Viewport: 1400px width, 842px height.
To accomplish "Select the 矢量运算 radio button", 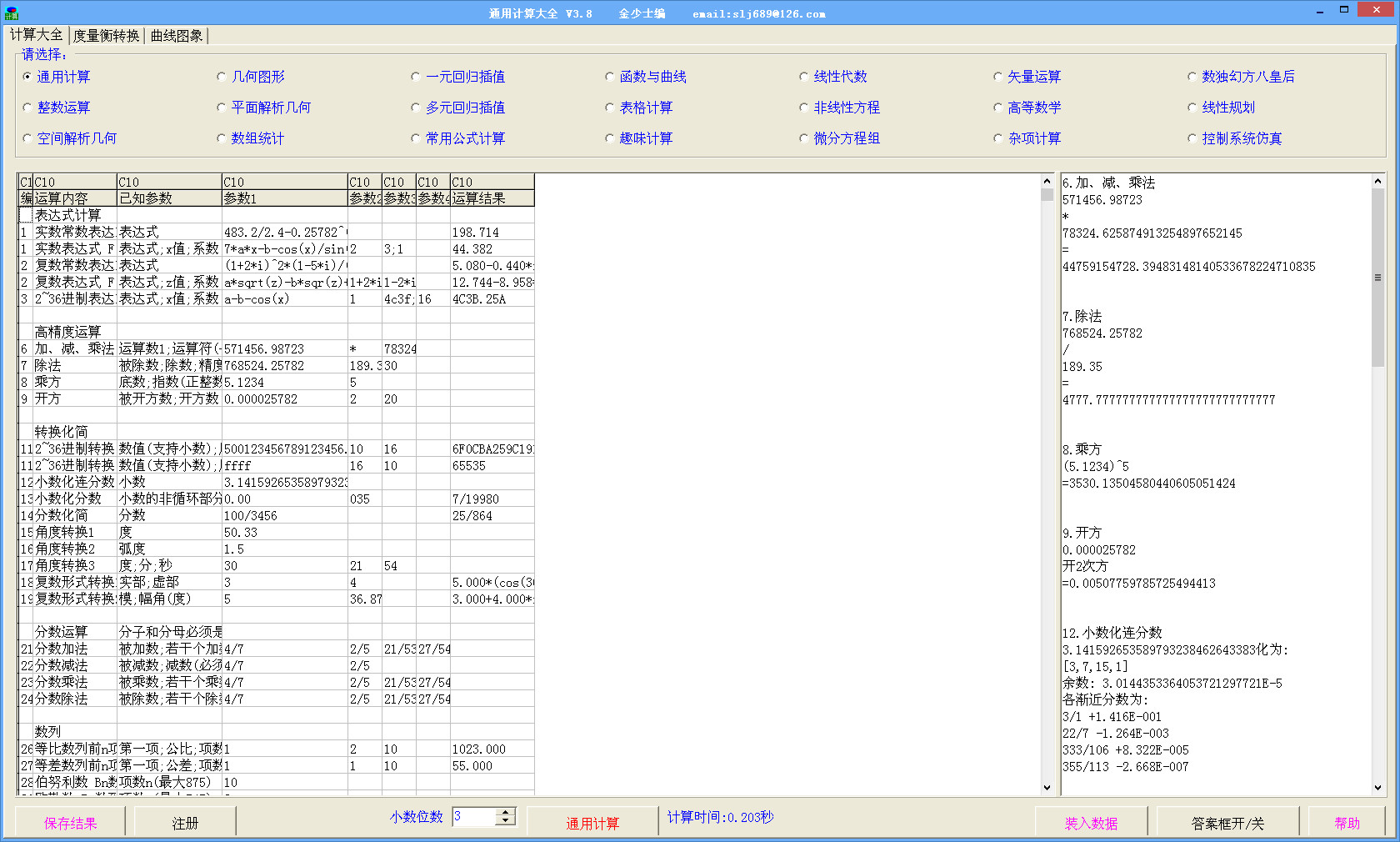I will point(1027,77).
